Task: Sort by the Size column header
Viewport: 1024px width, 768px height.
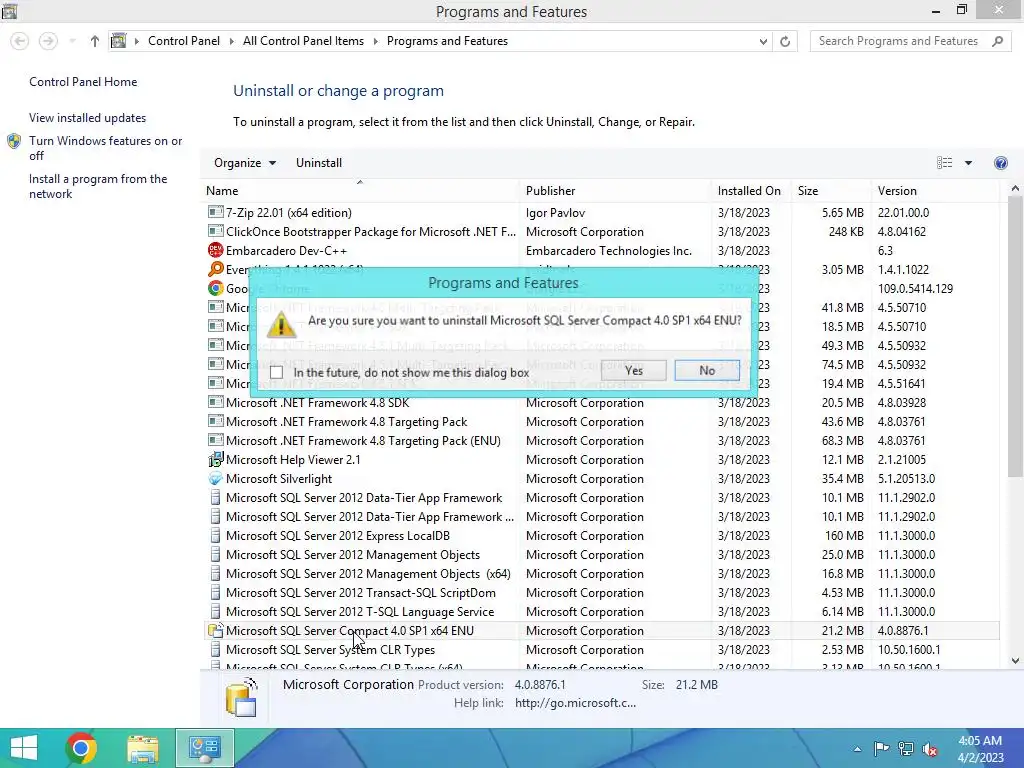Action: pos(830,191)
